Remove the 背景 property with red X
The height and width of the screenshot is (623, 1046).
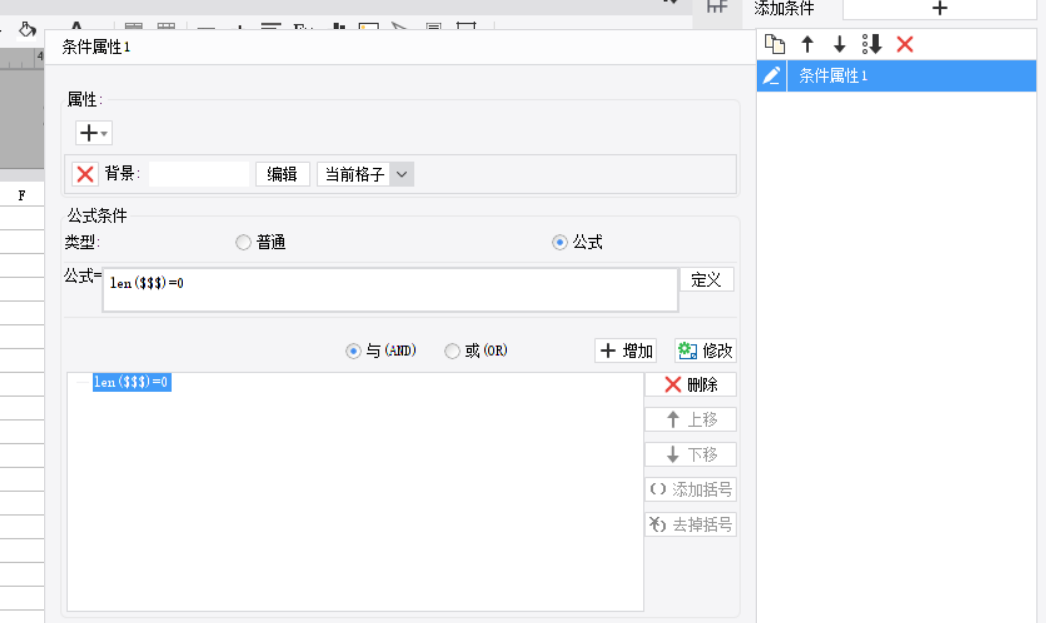(85, 174)
